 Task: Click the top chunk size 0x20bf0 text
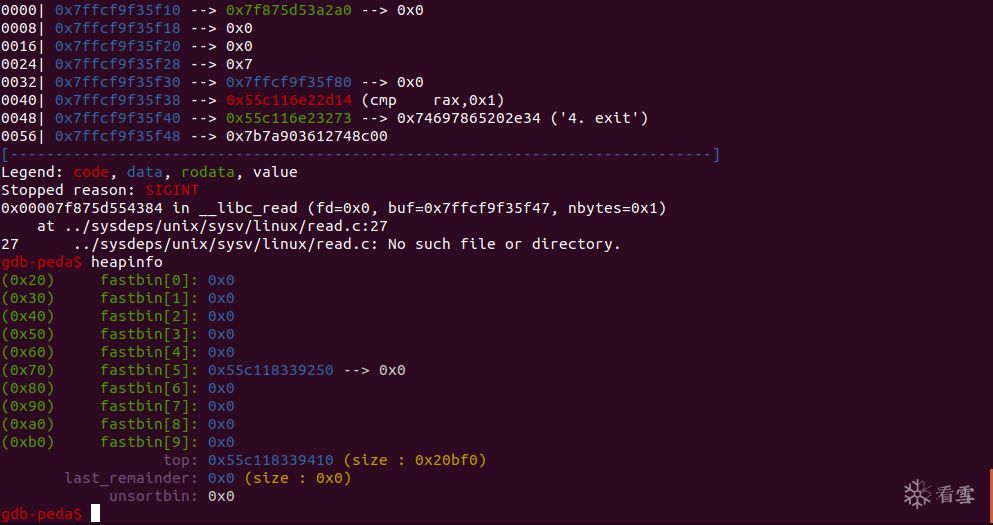click(x=415, y=460)
